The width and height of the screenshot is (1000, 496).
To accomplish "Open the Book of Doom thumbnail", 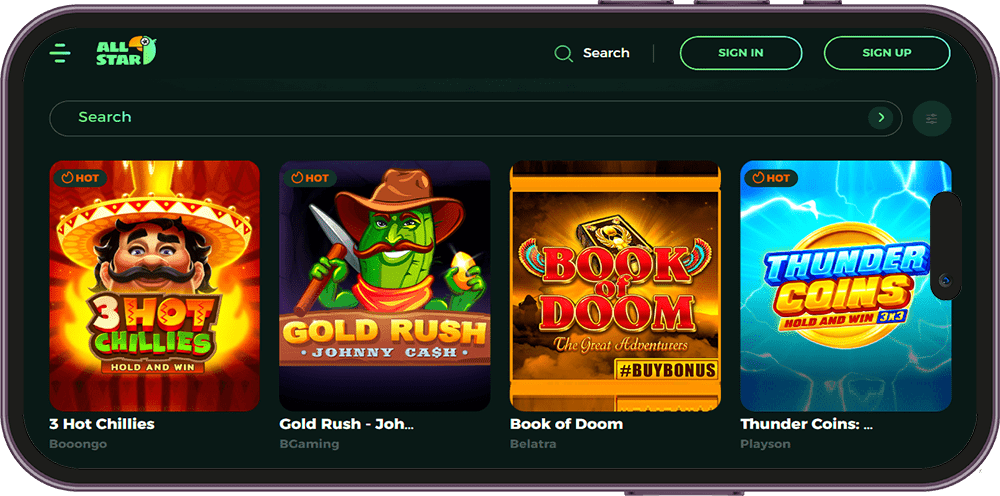I will pos(615,286).
